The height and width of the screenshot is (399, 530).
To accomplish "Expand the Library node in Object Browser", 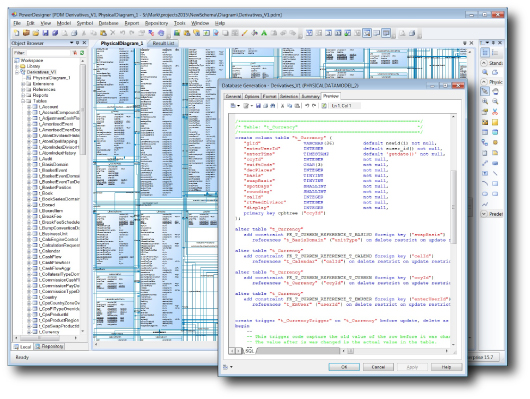I will pyautogui.click(x=17, y=66).
